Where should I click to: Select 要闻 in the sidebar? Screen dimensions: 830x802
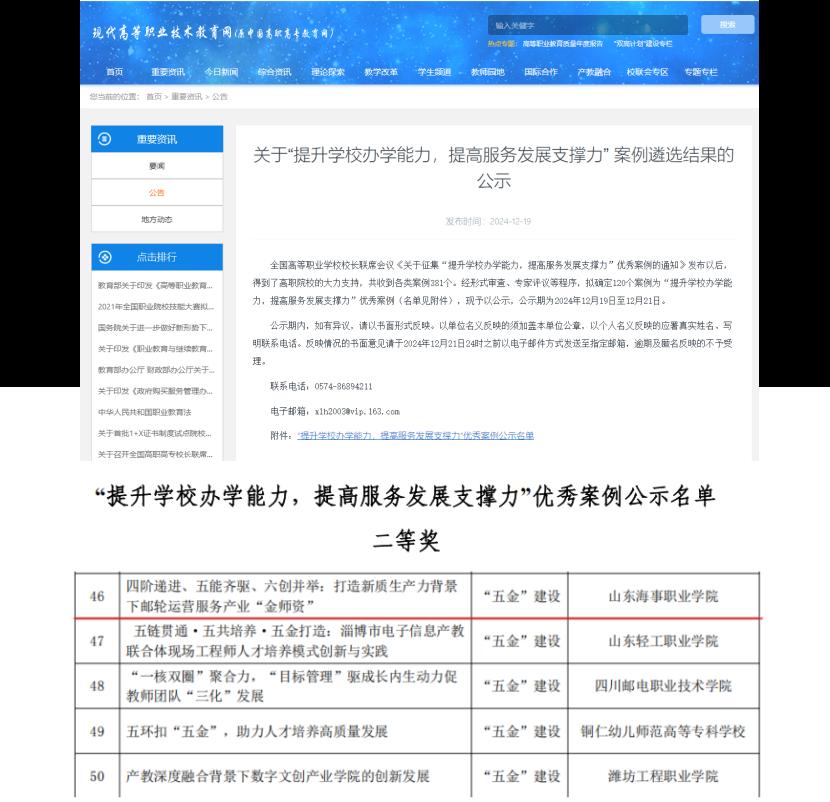157,166
